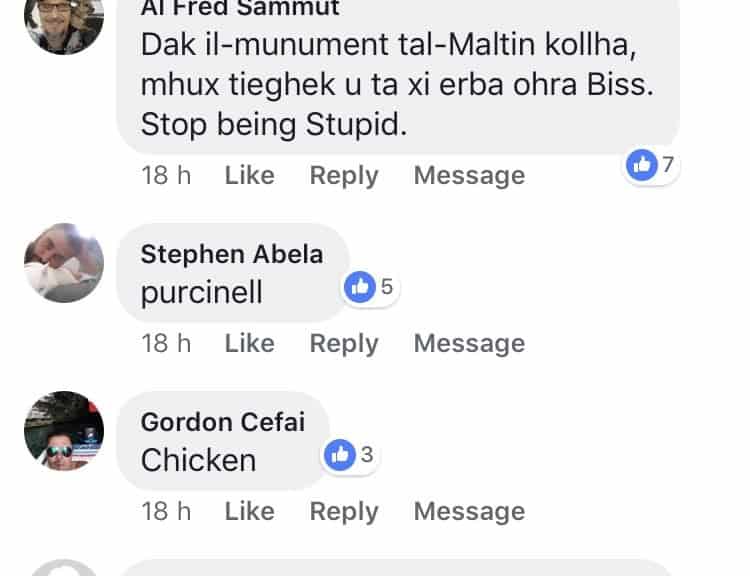Click the thumbs-up reaction icon showing 7 likes
This screenshot has height=576, width=750.
click(641, 165)
